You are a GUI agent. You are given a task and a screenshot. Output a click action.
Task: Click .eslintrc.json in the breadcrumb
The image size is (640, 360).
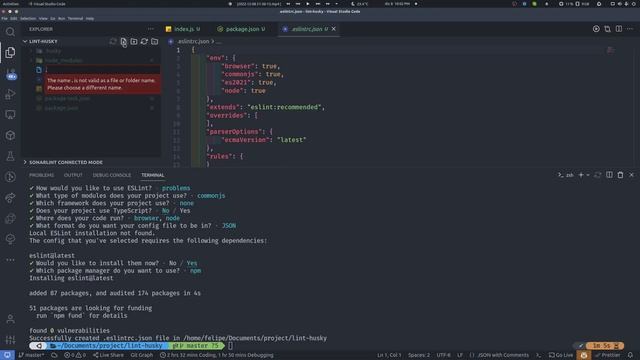click(193, 41)
